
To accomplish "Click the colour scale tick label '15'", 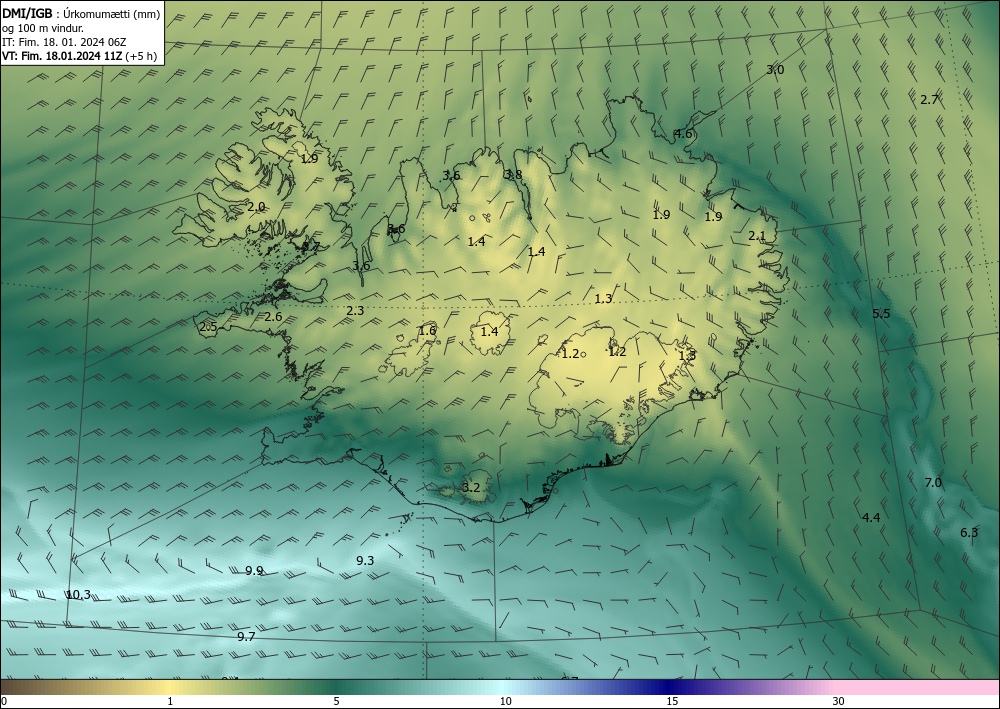I will pos(672,701).
